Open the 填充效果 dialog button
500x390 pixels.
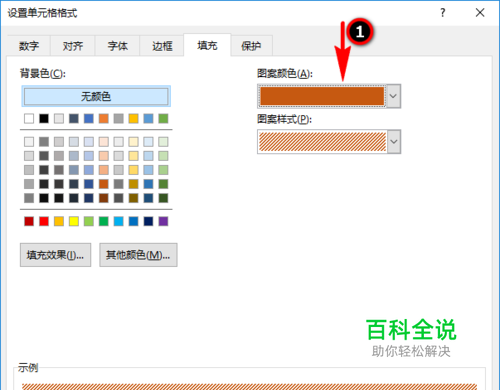[x=55, y=255]
